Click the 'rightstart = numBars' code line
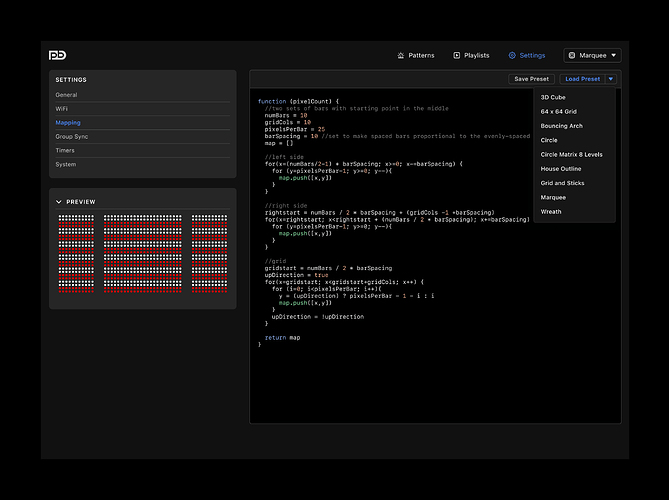This screenshot has height=500, width=669. pos(379,212)
